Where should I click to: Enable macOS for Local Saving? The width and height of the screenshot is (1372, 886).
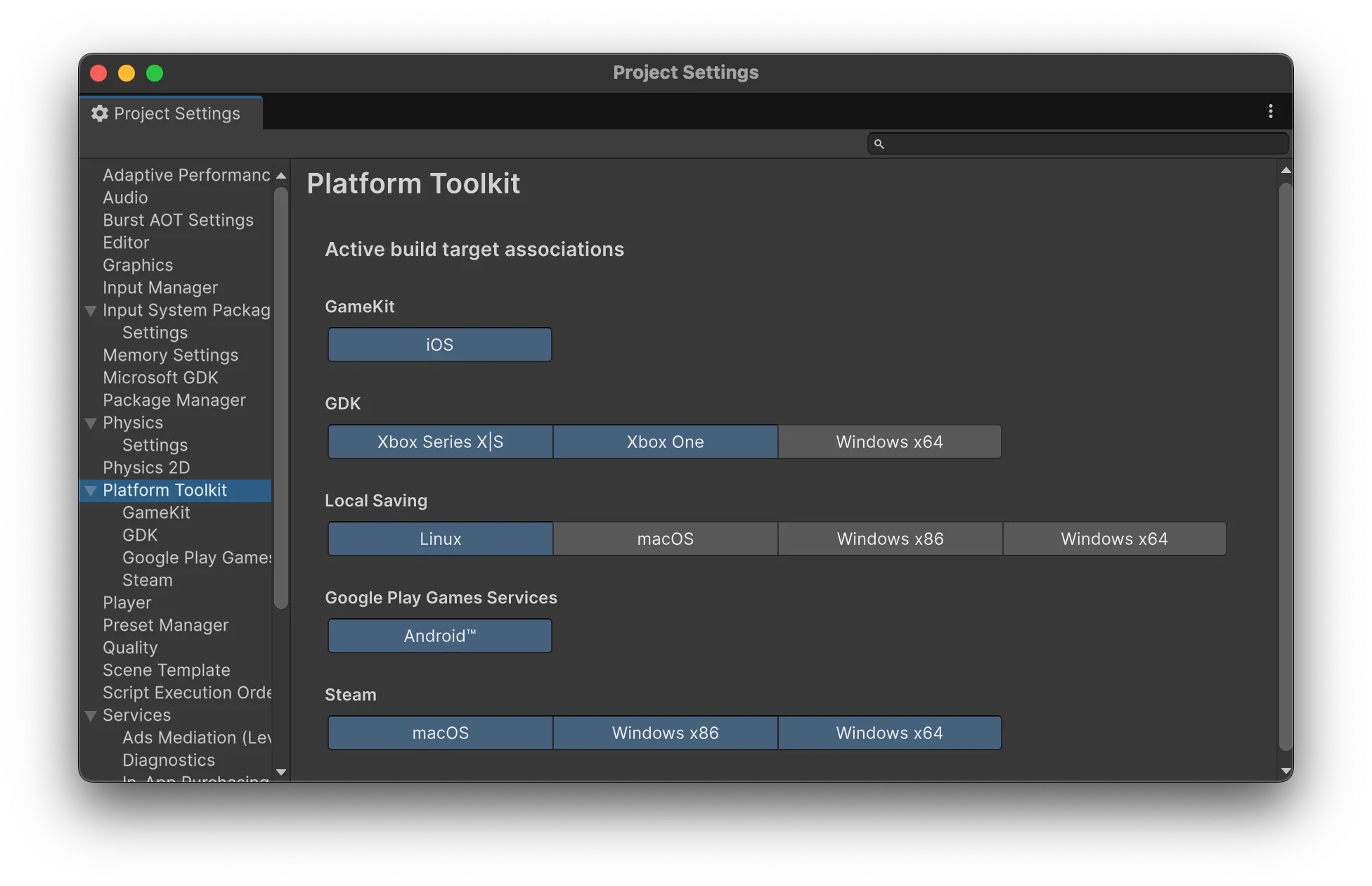665,538
